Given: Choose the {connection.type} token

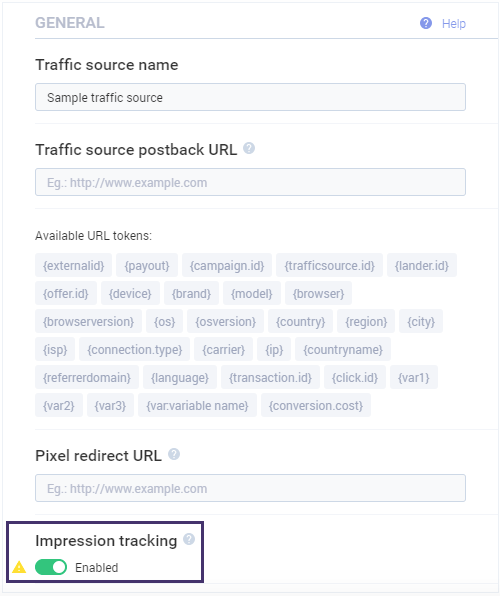Looking at the screenshot, I should 134,349.
